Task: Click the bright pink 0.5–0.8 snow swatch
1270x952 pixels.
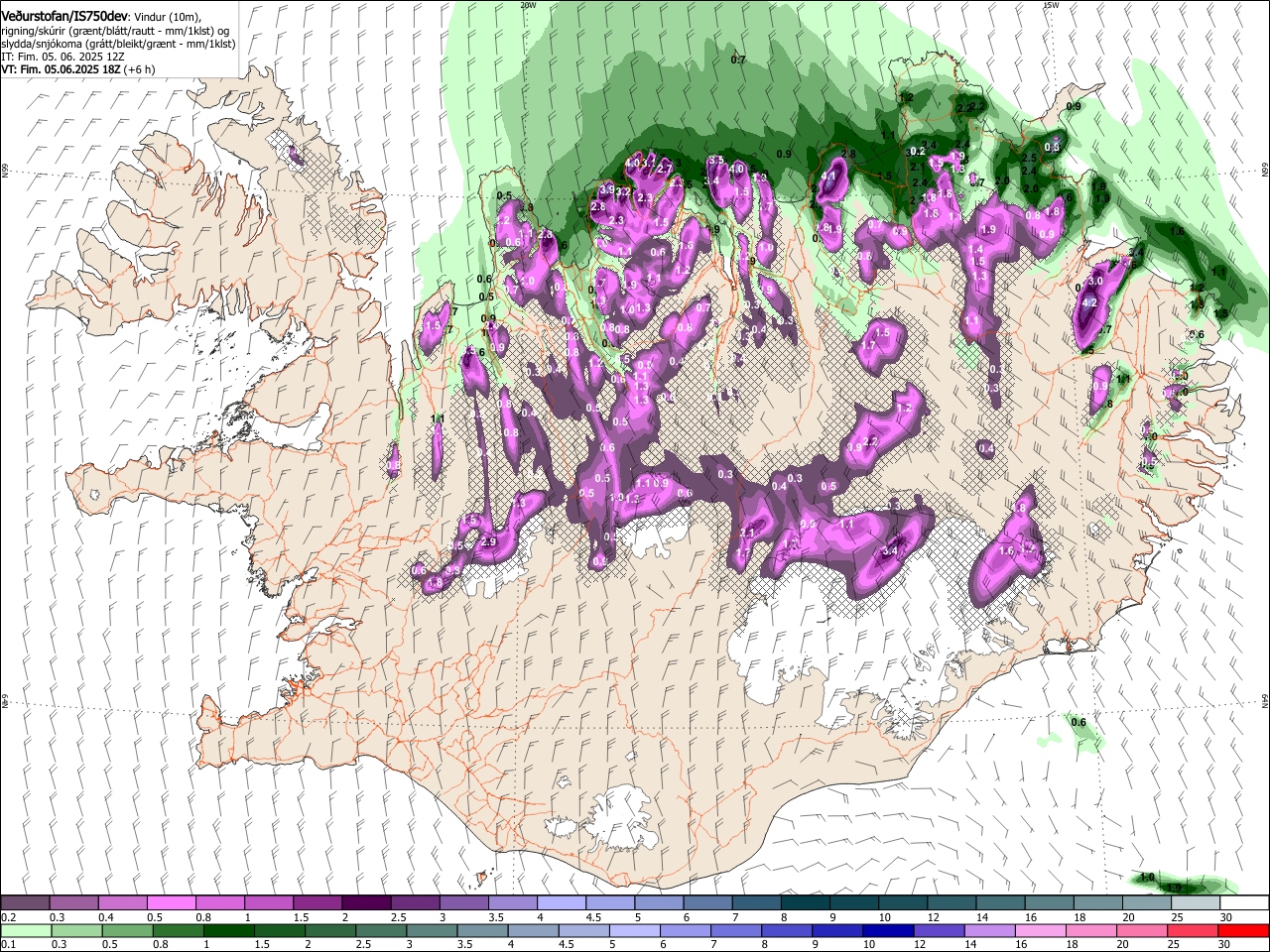Action: (171, 902)
